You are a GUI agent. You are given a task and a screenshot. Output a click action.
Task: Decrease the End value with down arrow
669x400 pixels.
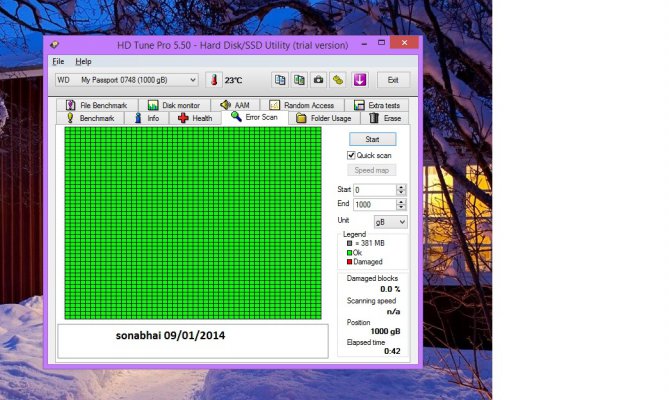tap(401, 207)
